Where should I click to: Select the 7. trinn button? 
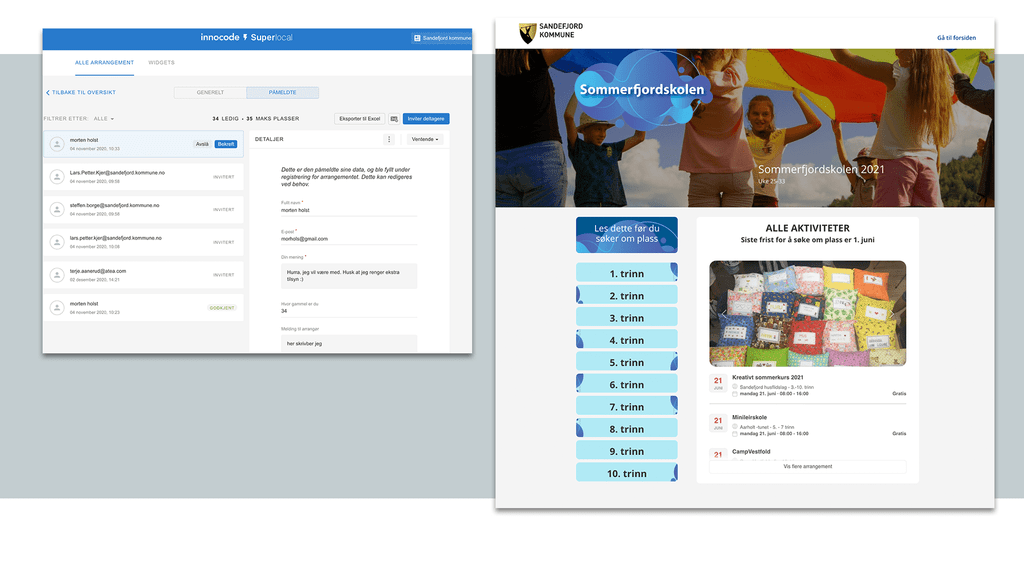626,406
